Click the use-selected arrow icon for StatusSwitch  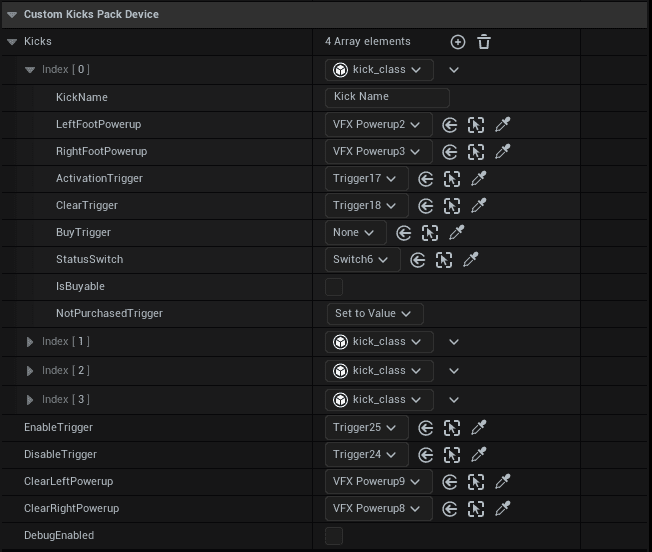(417, 260)
